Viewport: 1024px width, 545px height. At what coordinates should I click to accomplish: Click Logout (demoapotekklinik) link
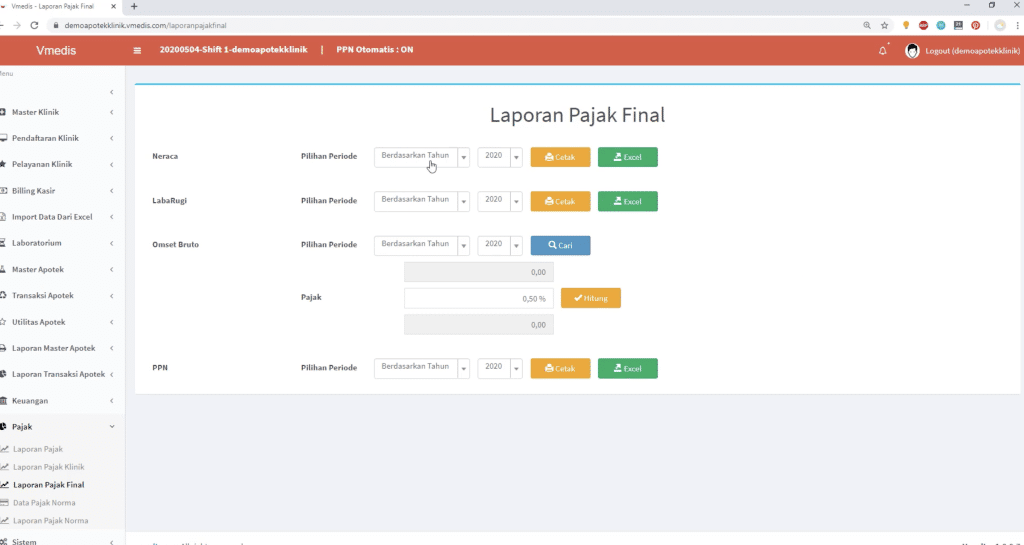pyautogui.click(x=972, y=51)
